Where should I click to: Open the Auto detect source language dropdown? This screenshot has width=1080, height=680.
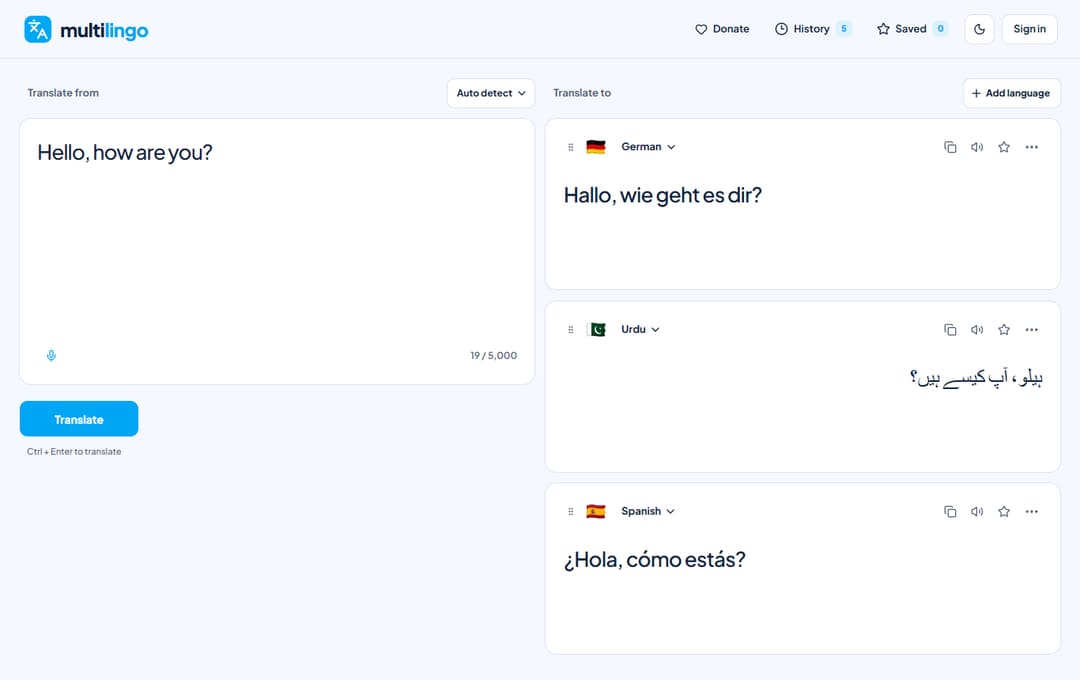[x=490, y=93]
